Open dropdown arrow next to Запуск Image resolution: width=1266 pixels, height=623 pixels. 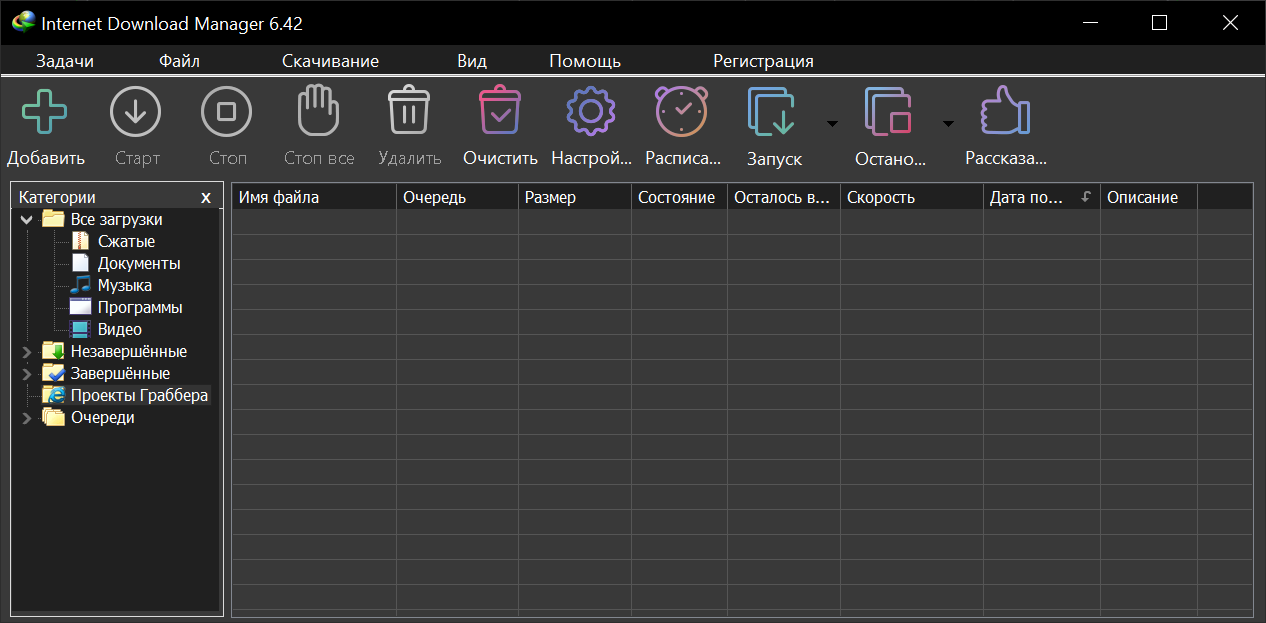pos(831,124)
